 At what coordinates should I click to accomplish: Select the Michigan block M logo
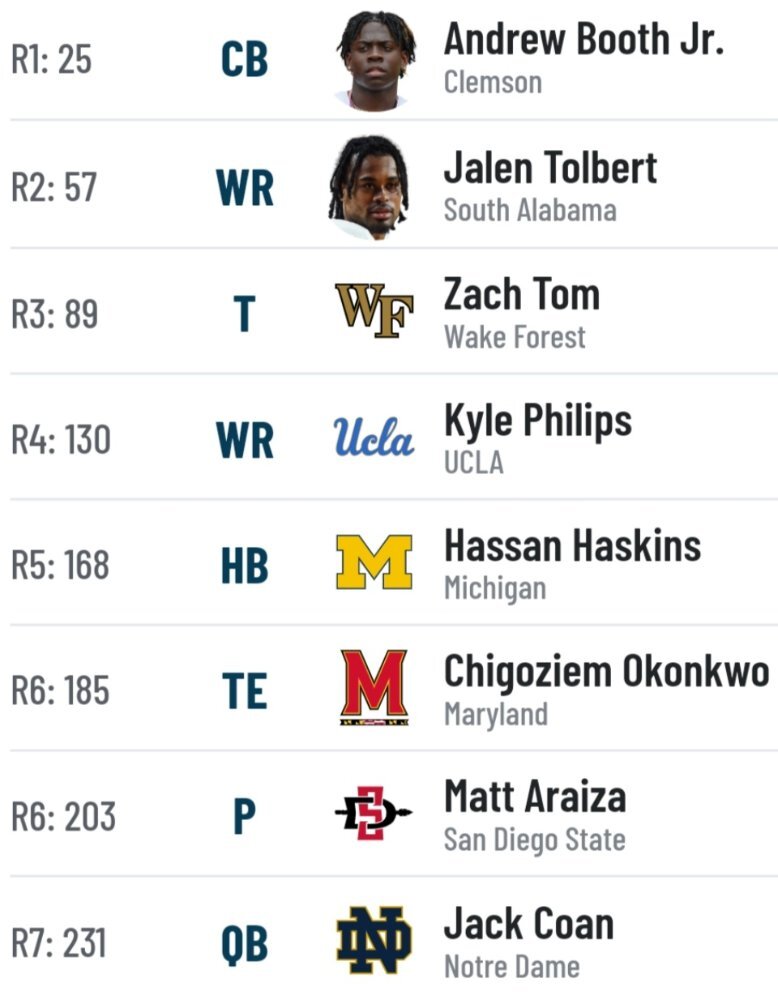click(x=374, y=562)
